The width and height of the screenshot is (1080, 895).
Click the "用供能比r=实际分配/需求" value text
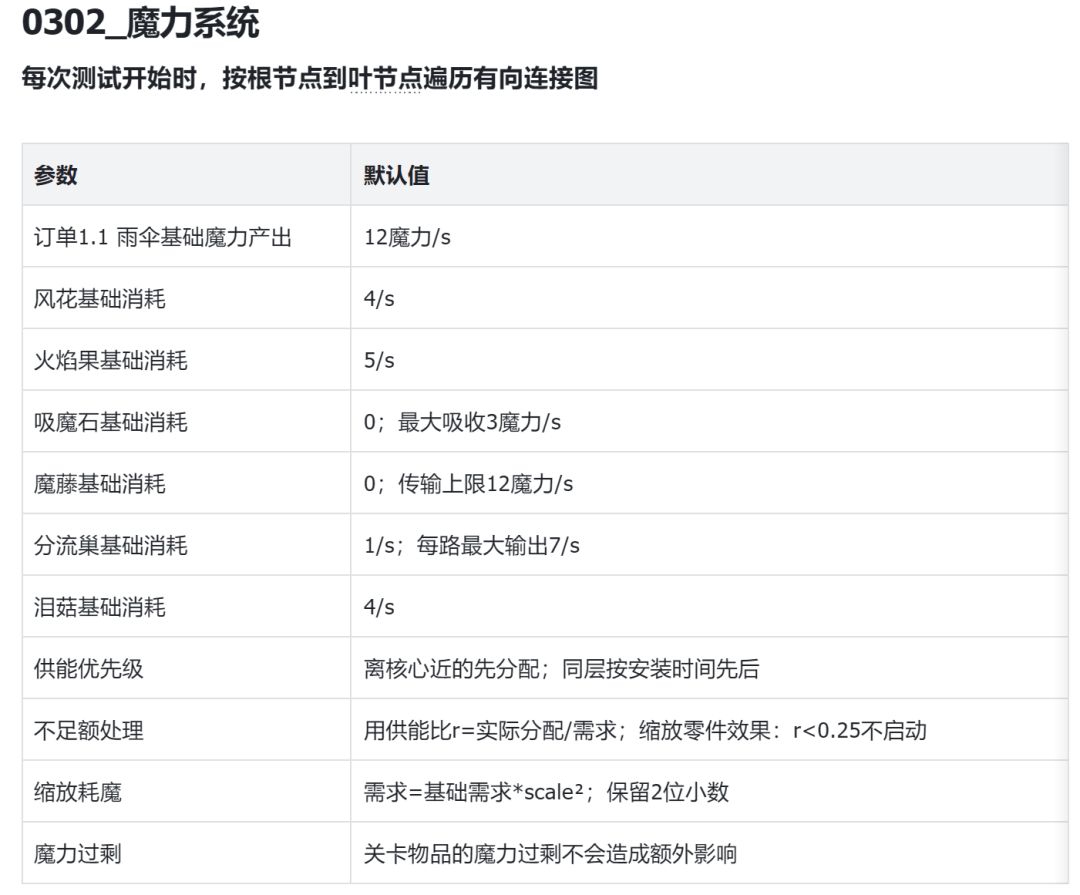tap(490, 730)
